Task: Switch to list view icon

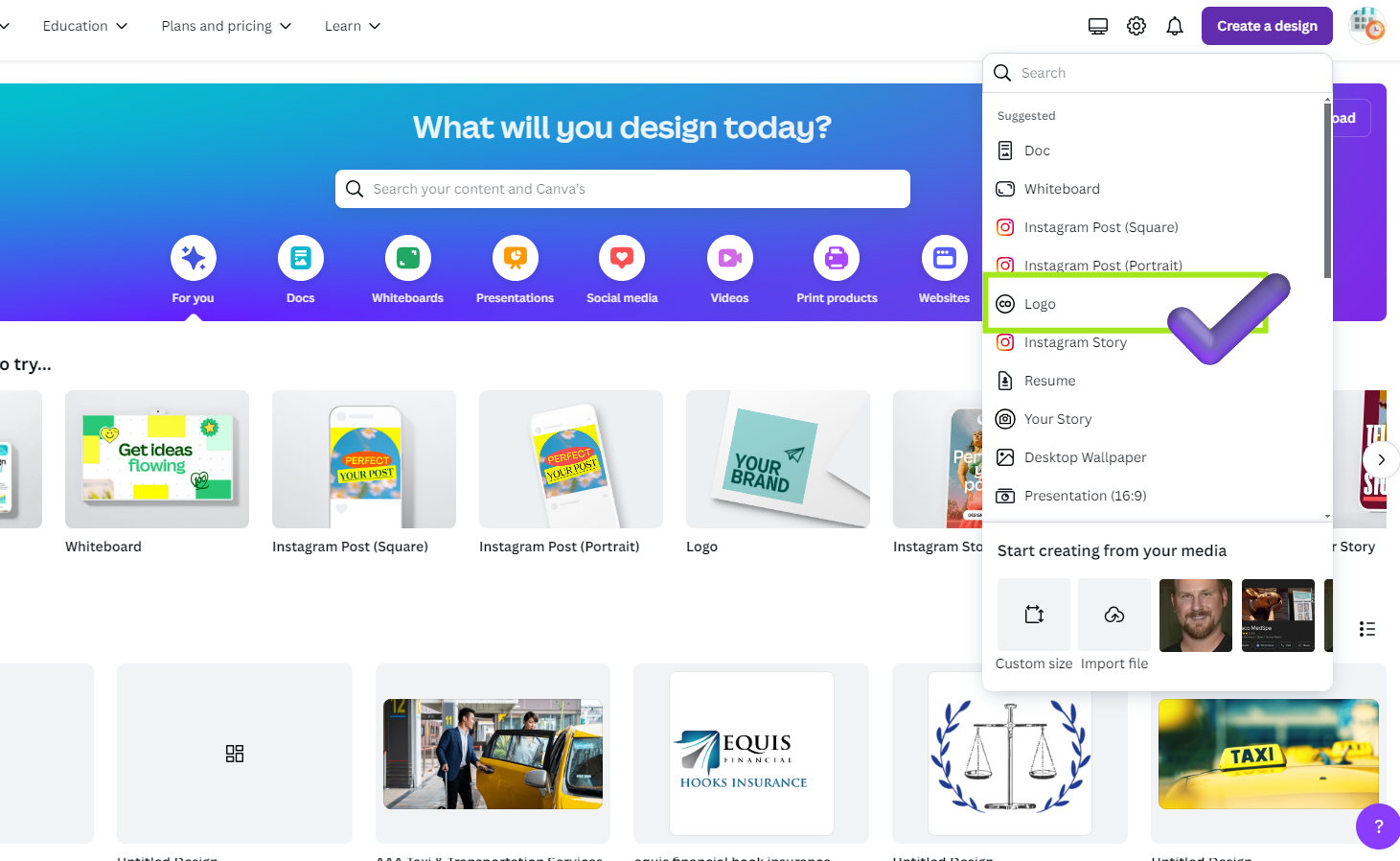Action: 1367,629
